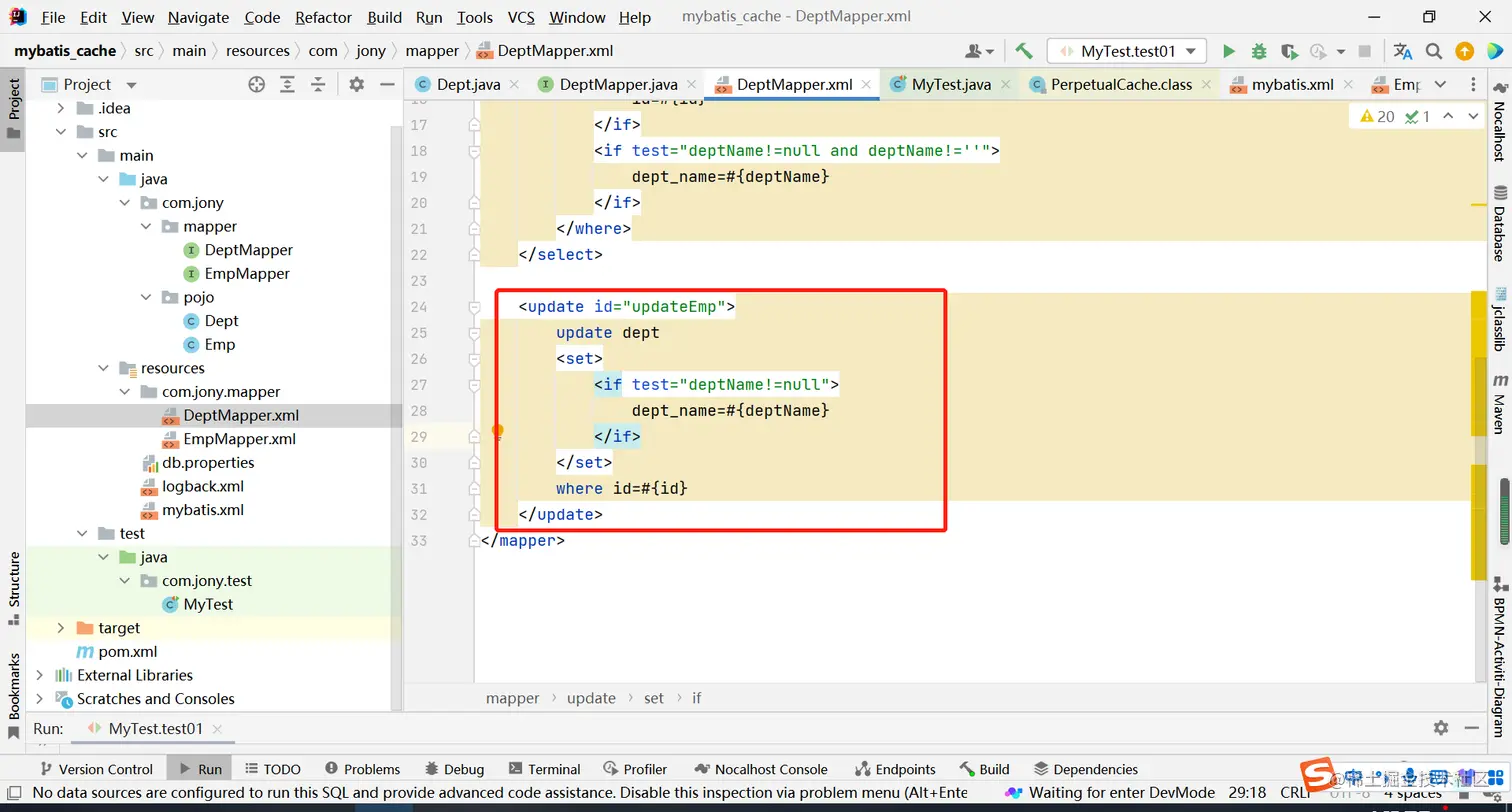Run with Coverage from the toolbar
This screenshot has width=1512, height=812.
click(x=1289, y=51)
